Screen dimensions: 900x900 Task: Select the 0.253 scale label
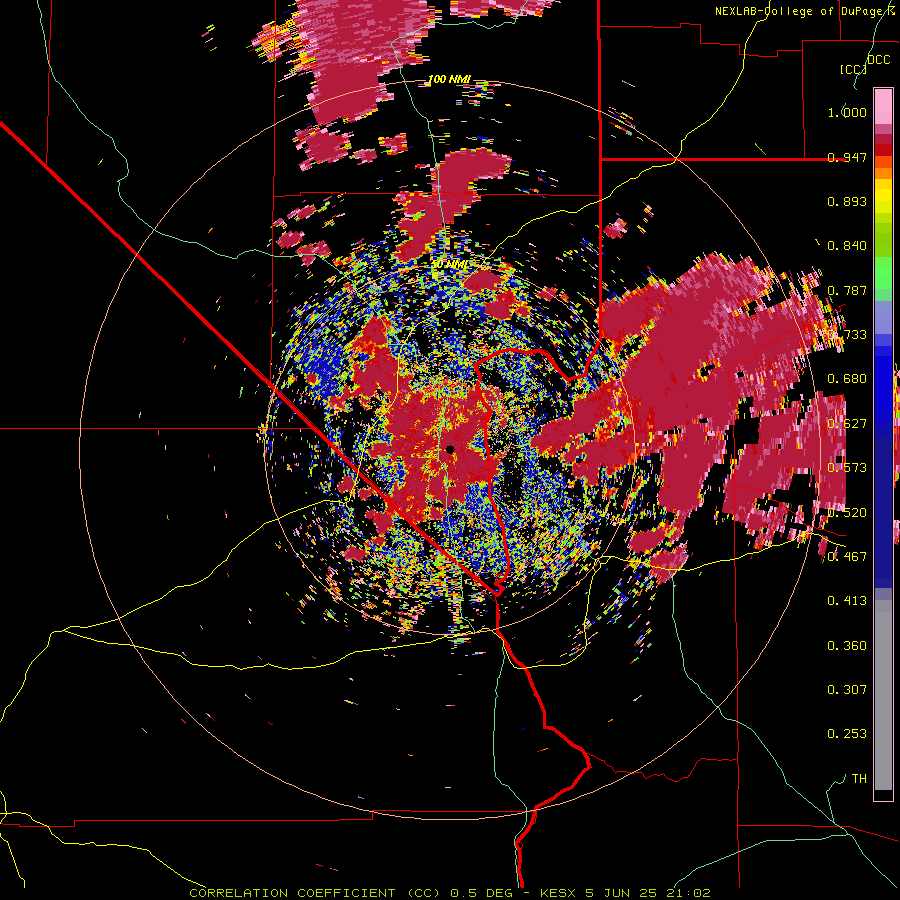847,734
